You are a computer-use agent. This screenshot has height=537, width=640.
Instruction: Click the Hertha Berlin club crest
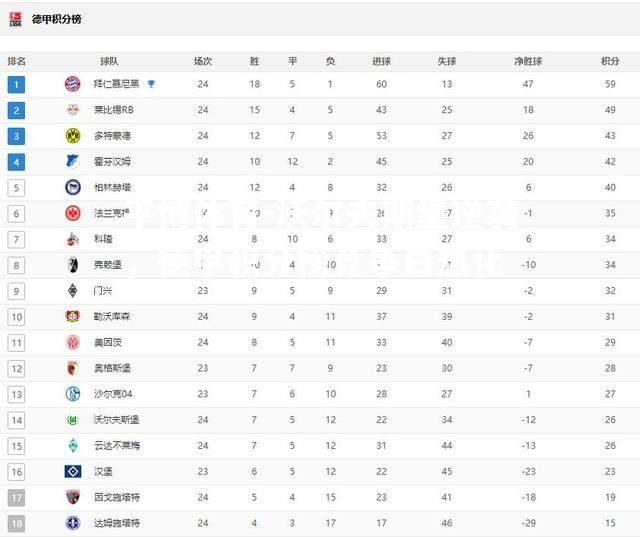tap(73, 187)
